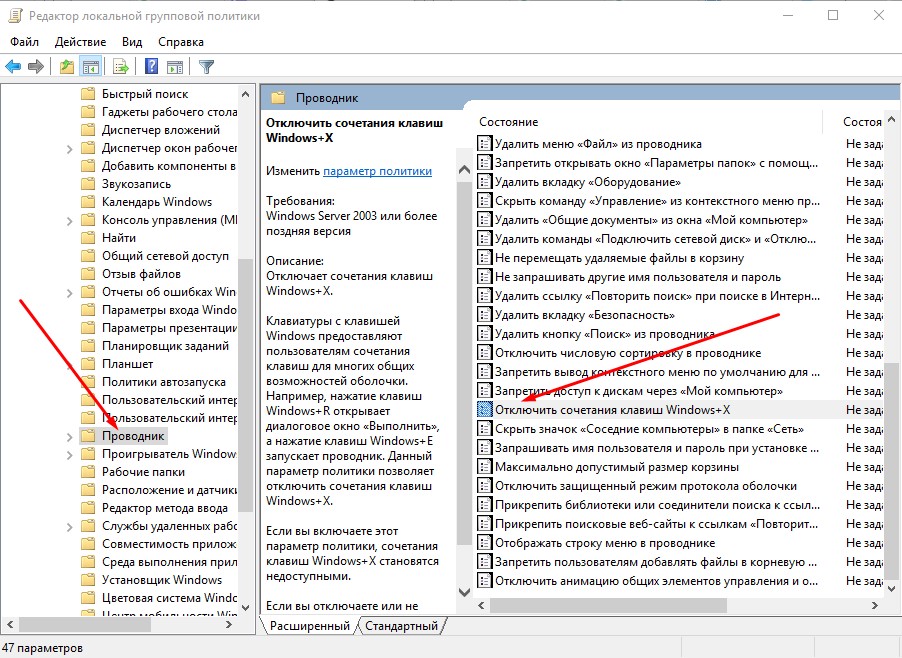Click the blue Back arrow in toolbar
The width and height of the screenshot is (902, 658).
(x=13, y=67)
